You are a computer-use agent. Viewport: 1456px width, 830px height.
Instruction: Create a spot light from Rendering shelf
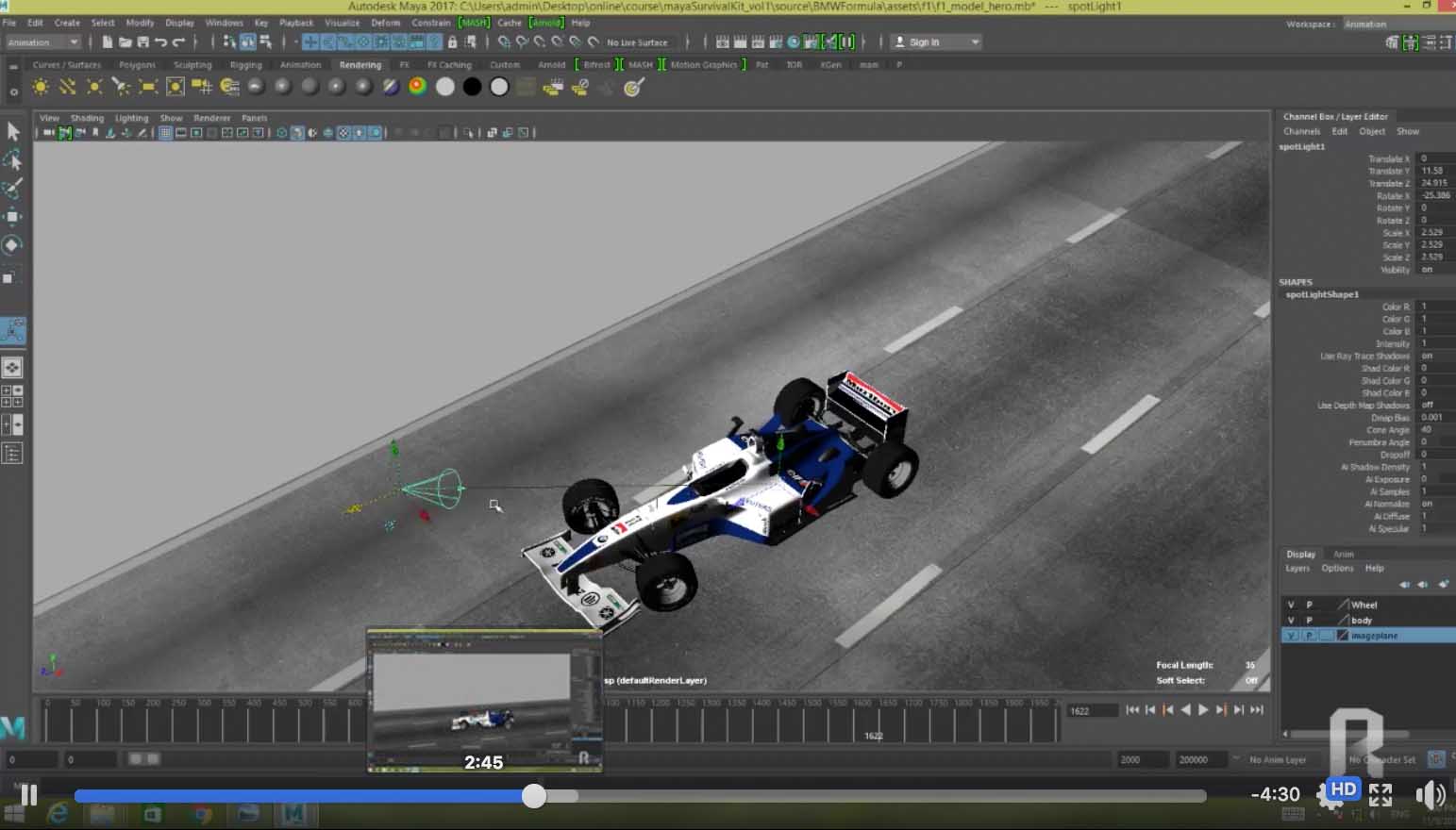[121, 87]
